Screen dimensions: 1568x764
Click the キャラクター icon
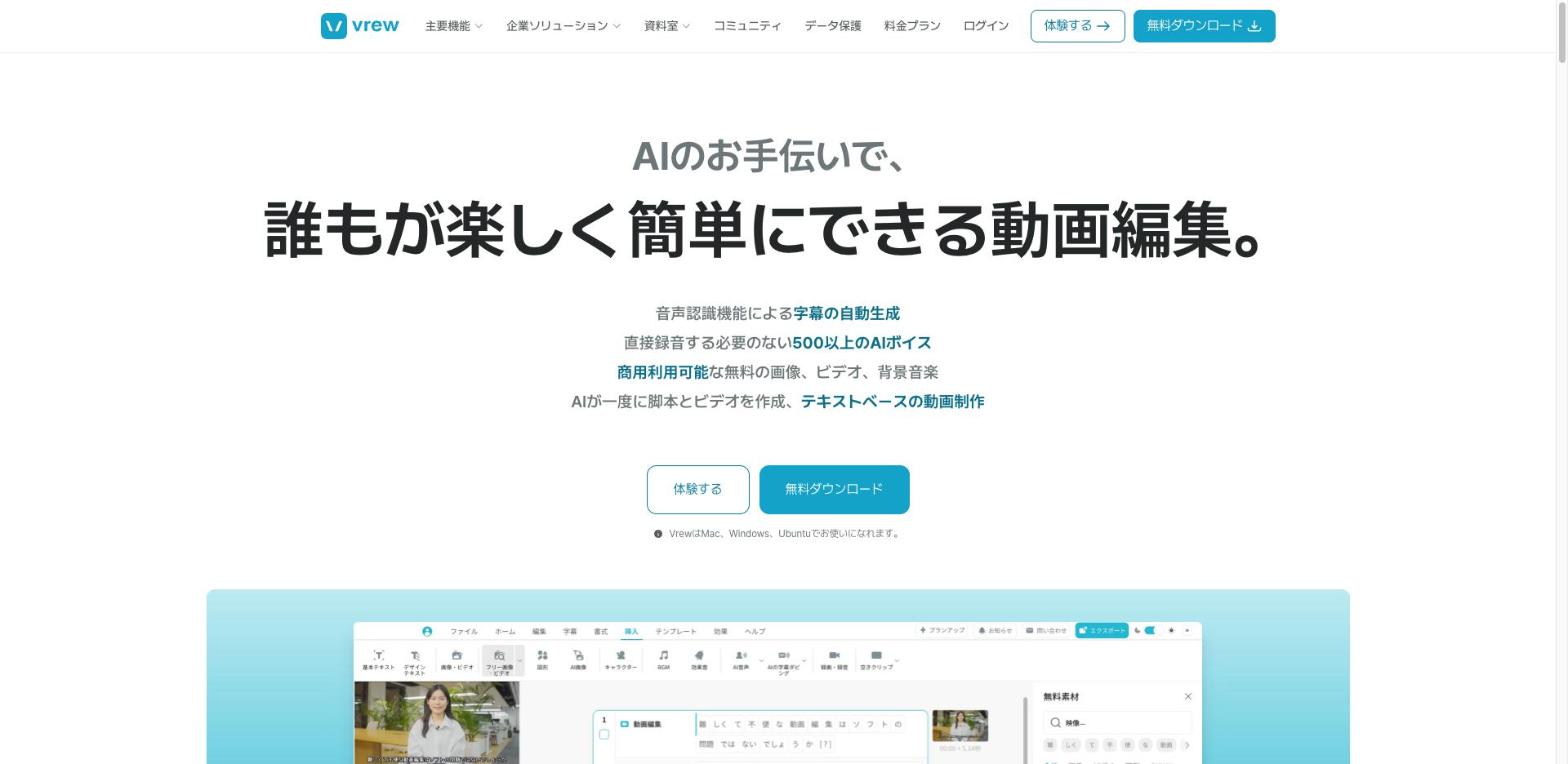click(621, 656)
